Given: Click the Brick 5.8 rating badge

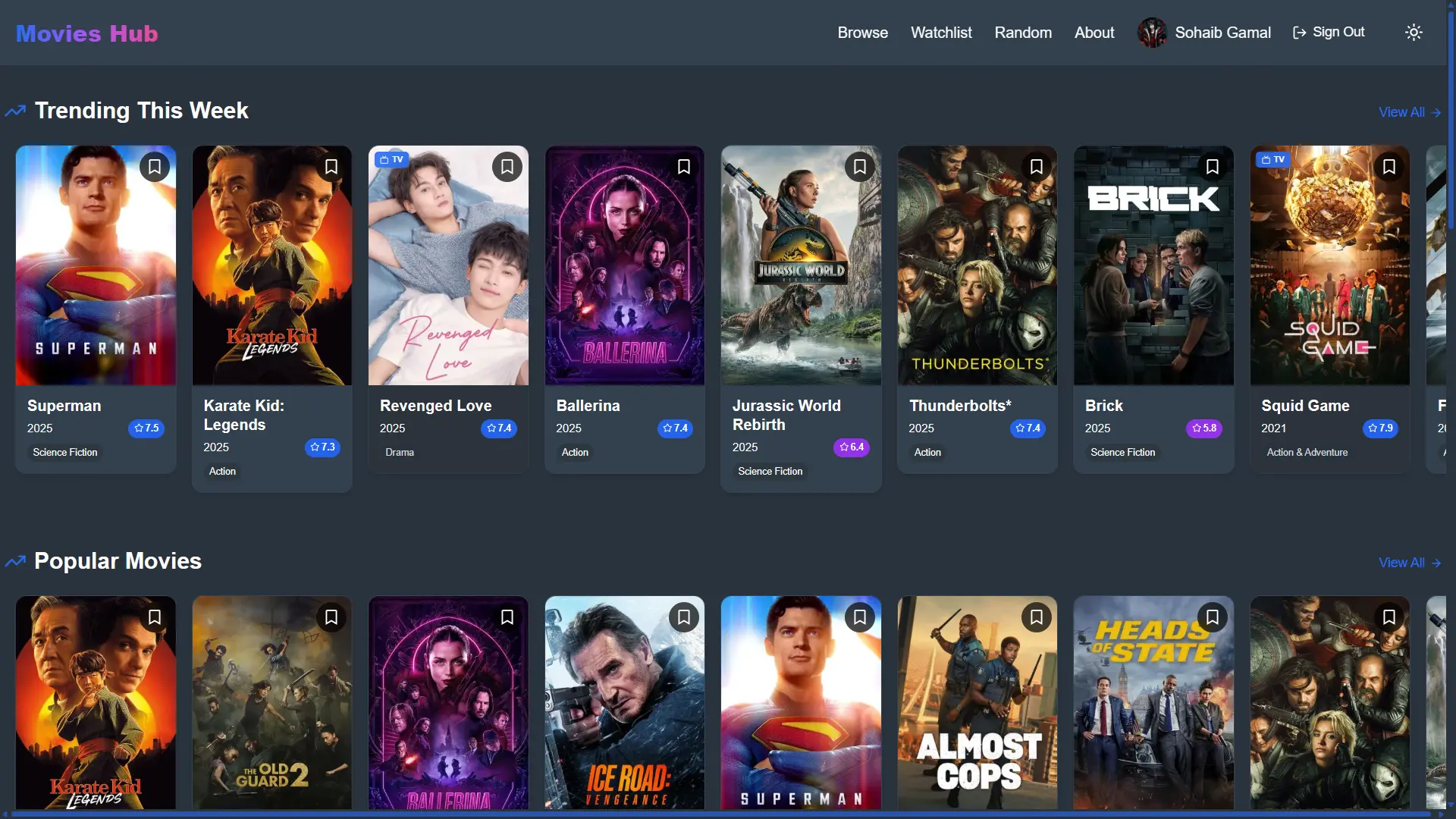Looking at the screenshot, I should 1204,428.
